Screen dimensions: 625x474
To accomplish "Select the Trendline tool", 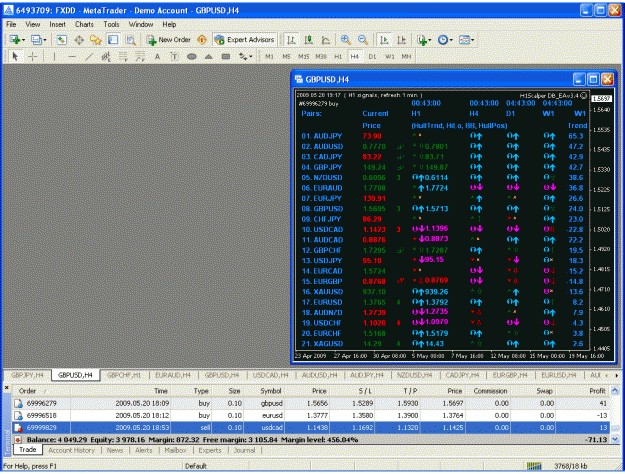I will click(x=89, y=57).
